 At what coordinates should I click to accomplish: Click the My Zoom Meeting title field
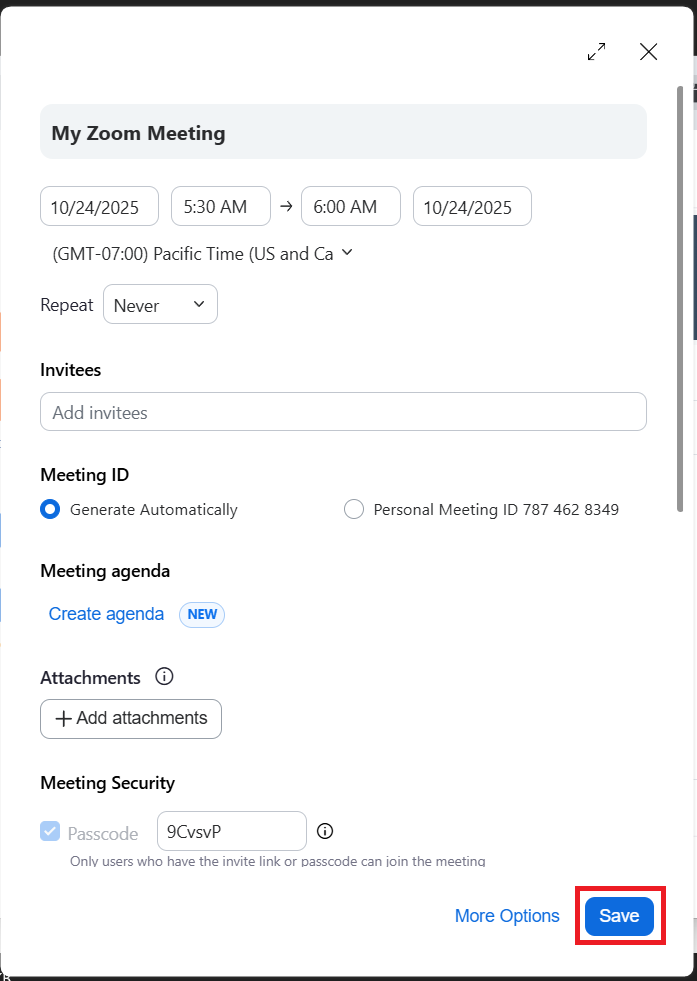pyautogui.click(x=343, y=133)
